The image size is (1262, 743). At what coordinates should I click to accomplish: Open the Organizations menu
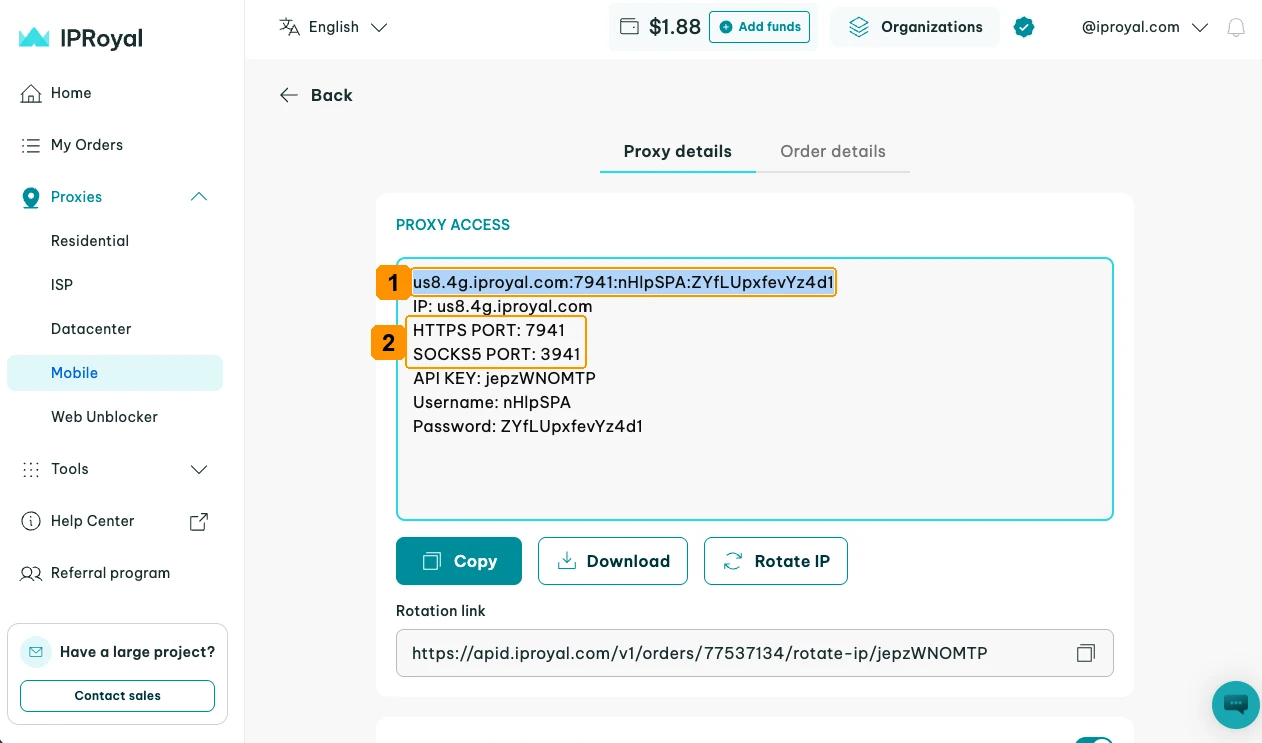915,27
